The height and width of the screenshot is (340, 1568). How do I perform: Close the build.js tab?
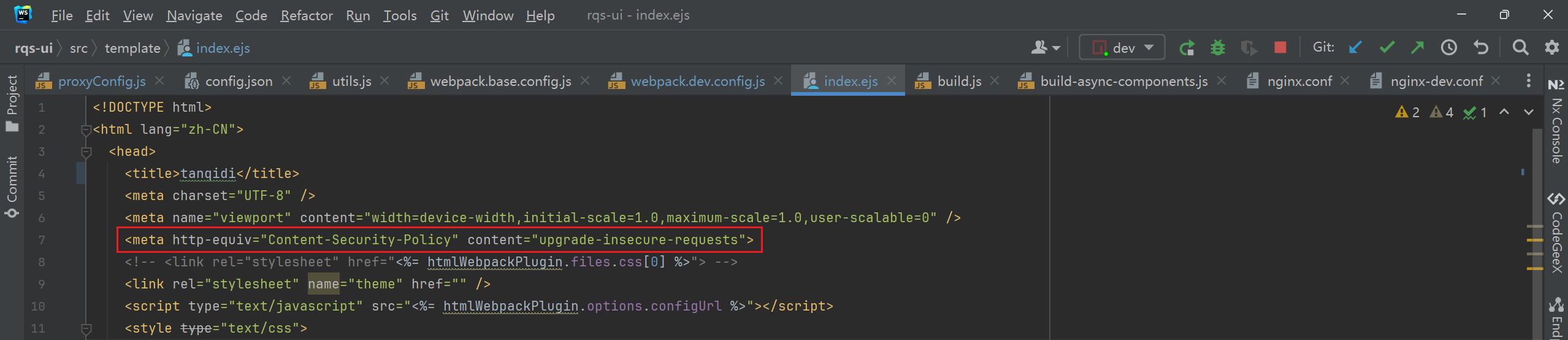[x=995, y=80]
